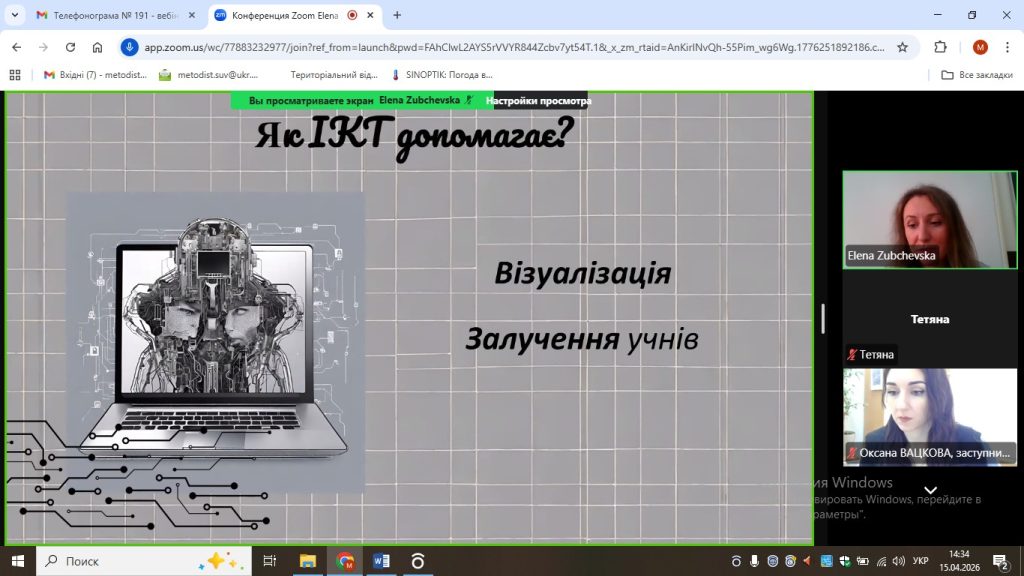Open the SINOPTIK weather bookmark
The height and width of the screenshot is (576, 1024).
point(442,75)
